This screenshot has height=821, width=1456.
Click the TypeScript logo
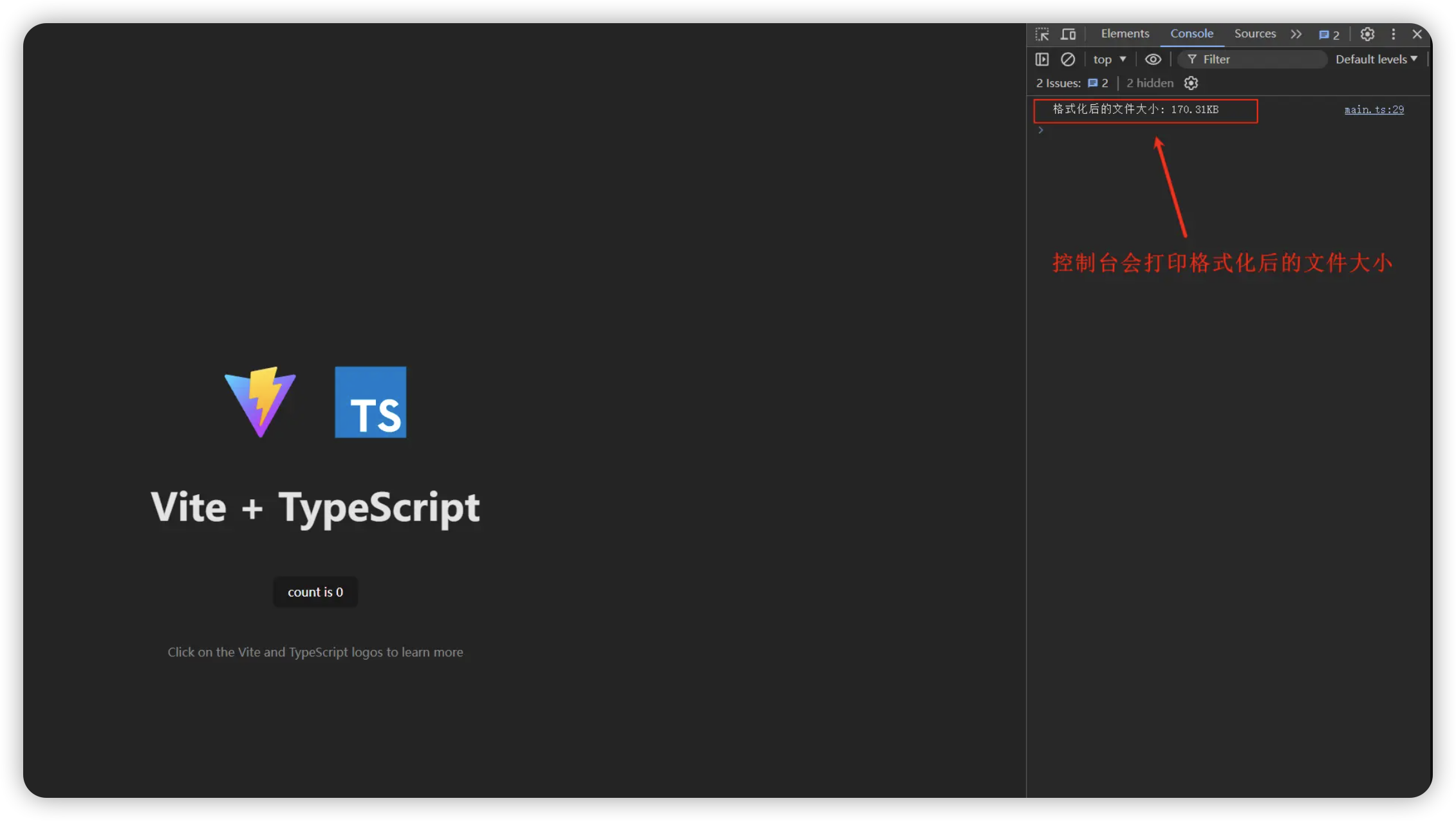pyautogui.click(x=371, y=402)
